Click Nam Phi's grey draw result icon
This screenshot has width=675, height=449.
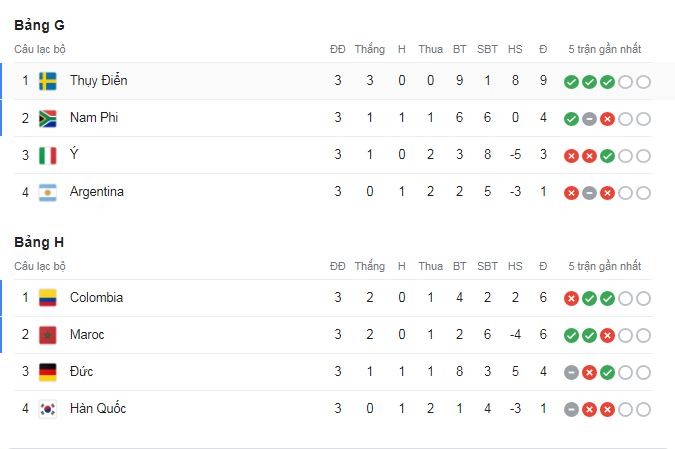(x=589, y=119)
